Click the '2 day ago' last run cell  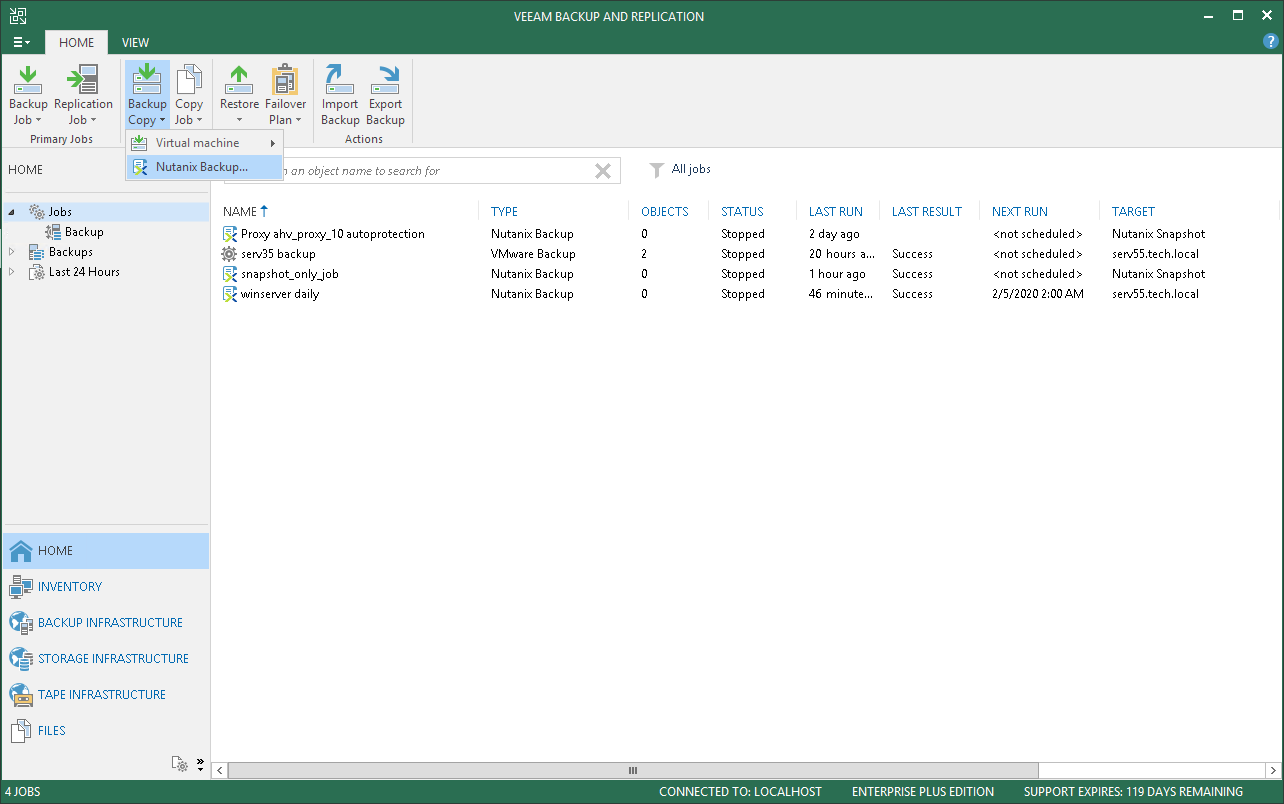[x=834, y=234]
